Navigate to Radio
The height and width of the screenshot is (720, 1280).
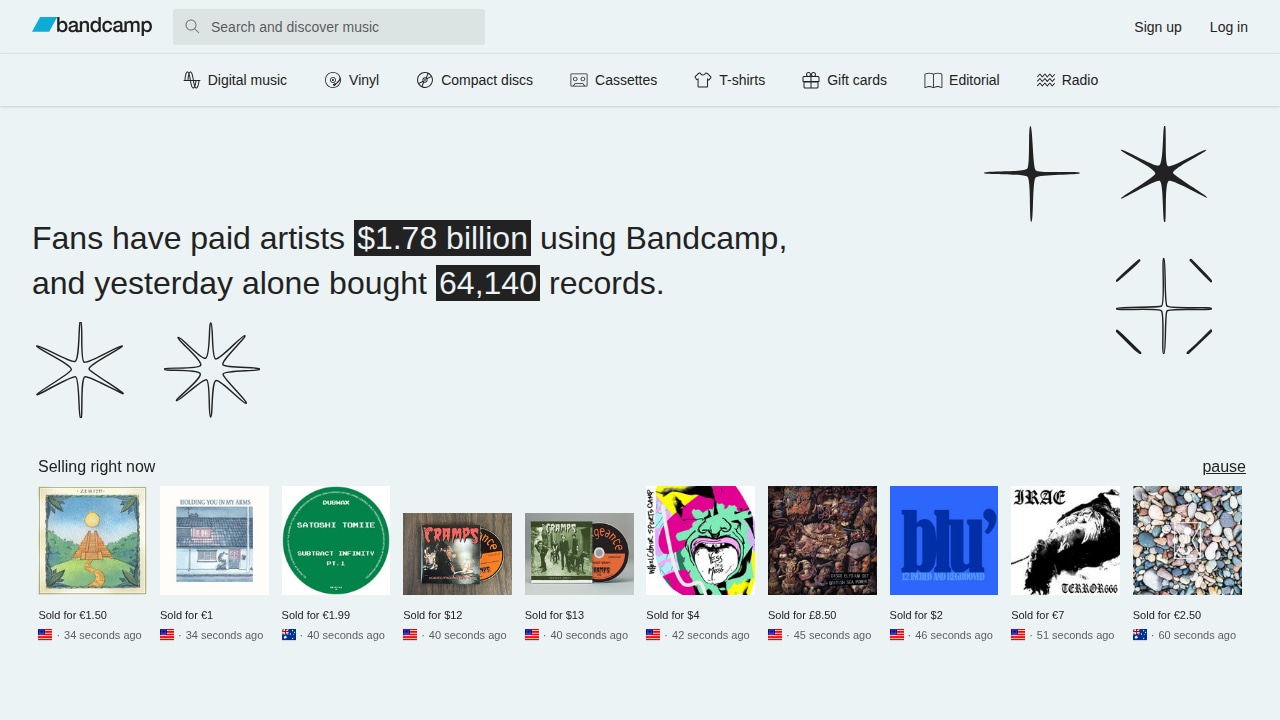(x=1068, y=80)
